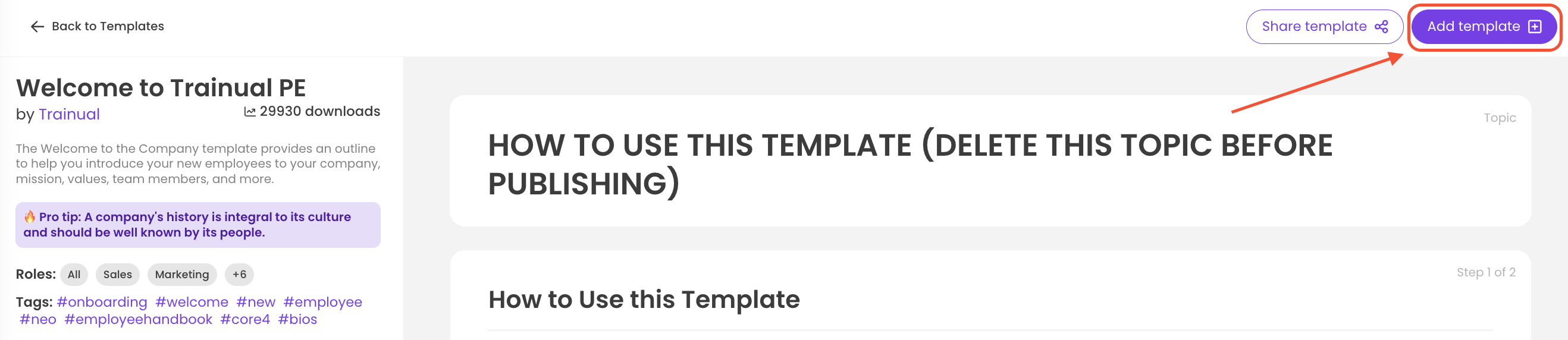Click the How to Use this Template heading

(644, 299)
